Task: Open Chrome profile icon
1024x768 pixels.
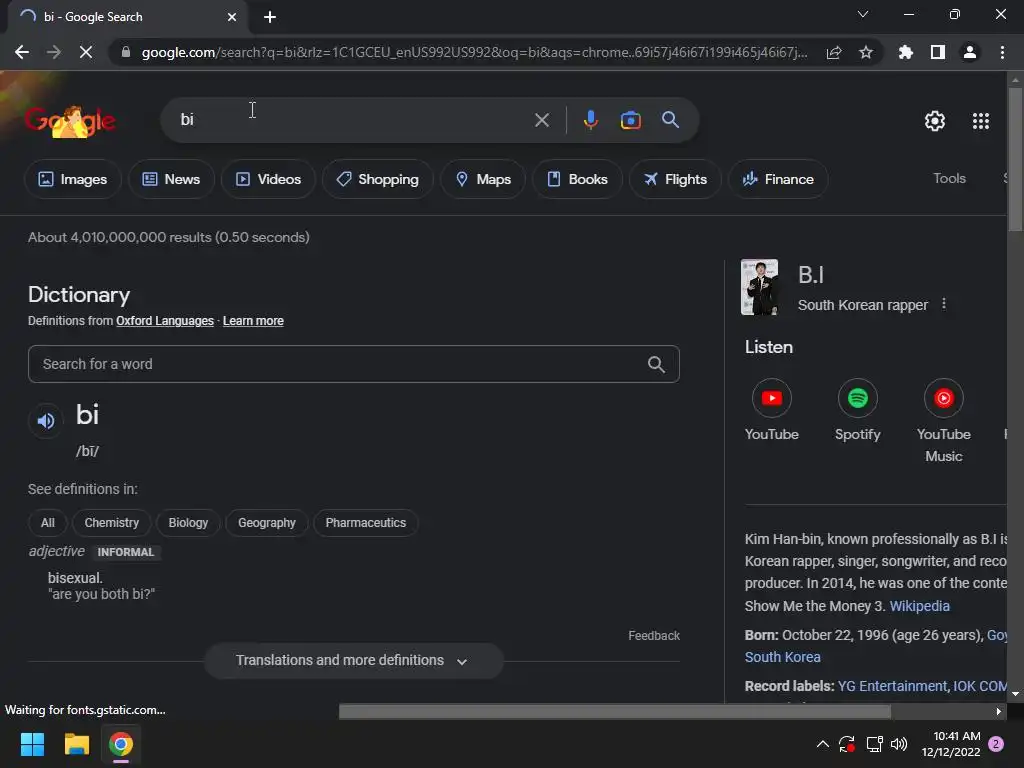Action: click(970, 52)
